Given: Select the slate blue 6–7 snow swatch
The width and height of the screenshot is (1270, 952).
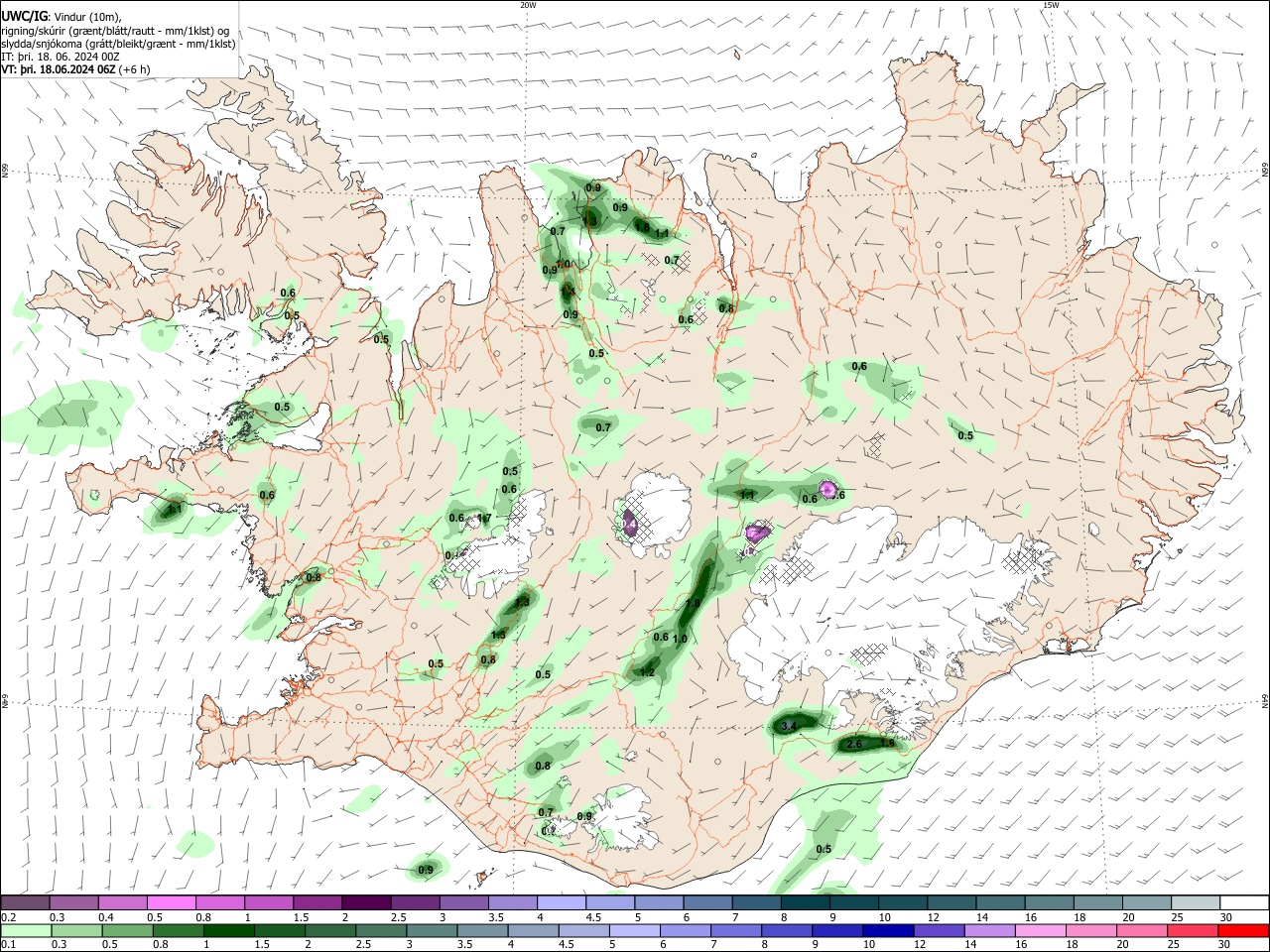Looking at the screenshot, I should [x=708, y=902].
